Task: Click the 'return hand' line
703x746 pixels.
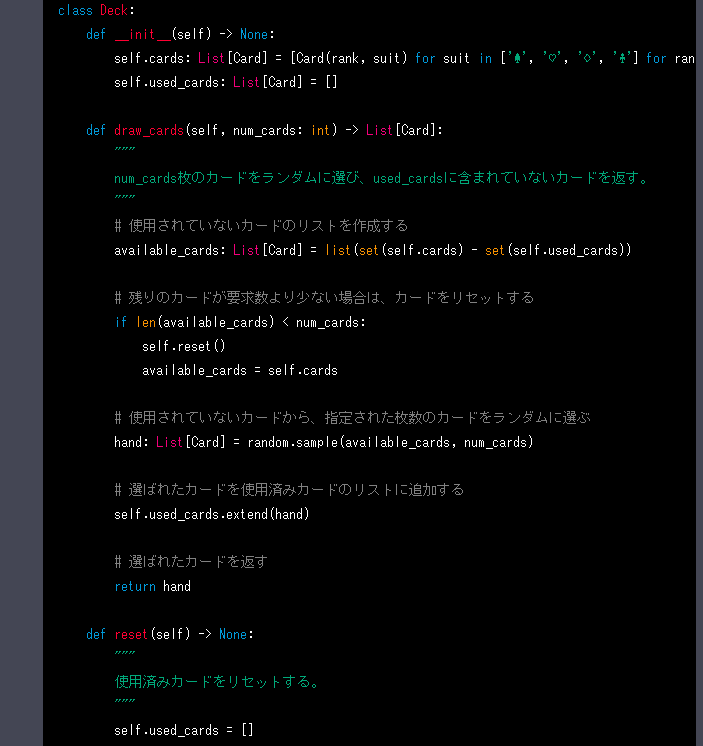Action: tap(152, 586)
